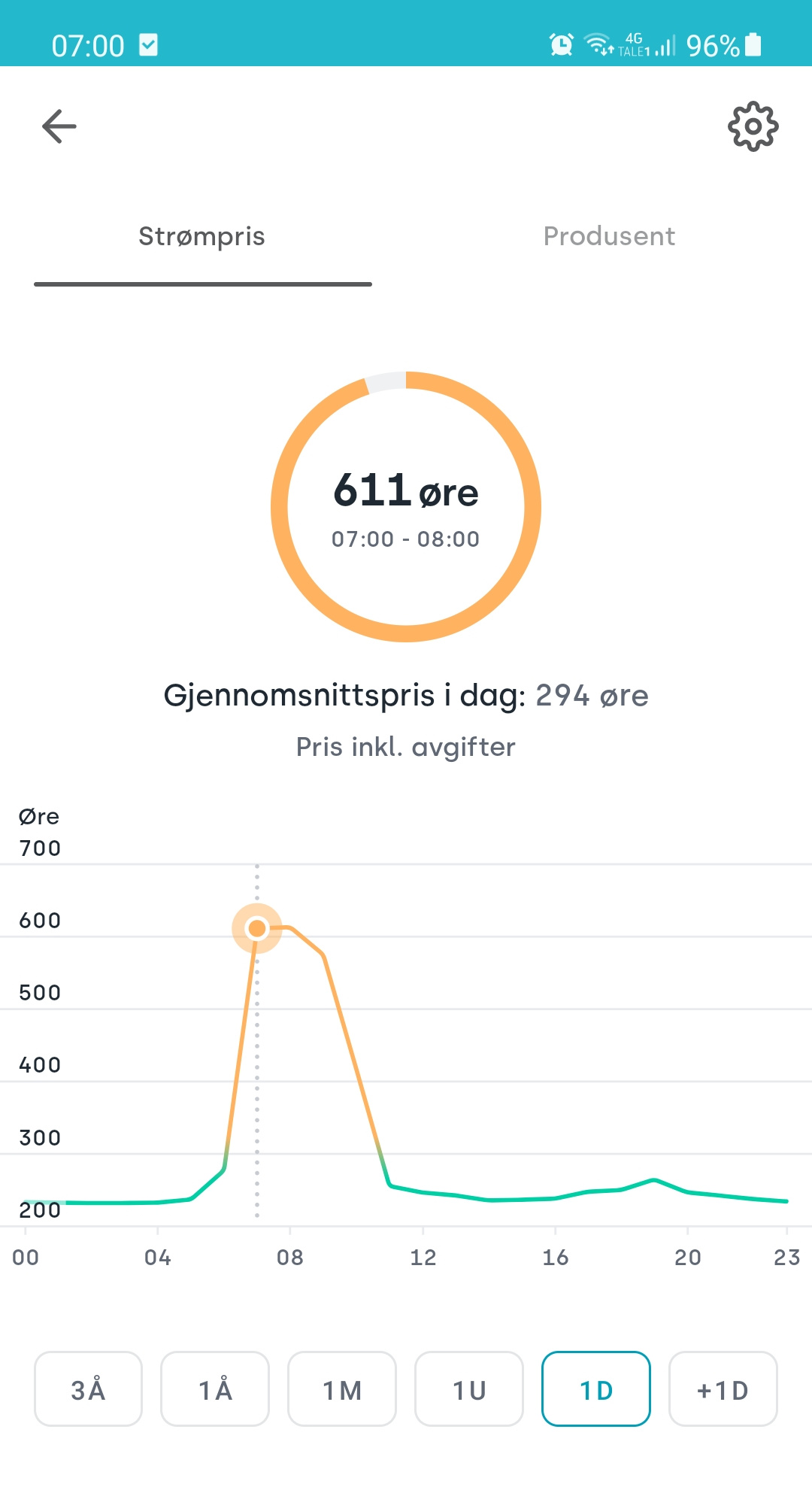
Task: Show tomorrow's prices with +1D
Action: click(723, 1390)
